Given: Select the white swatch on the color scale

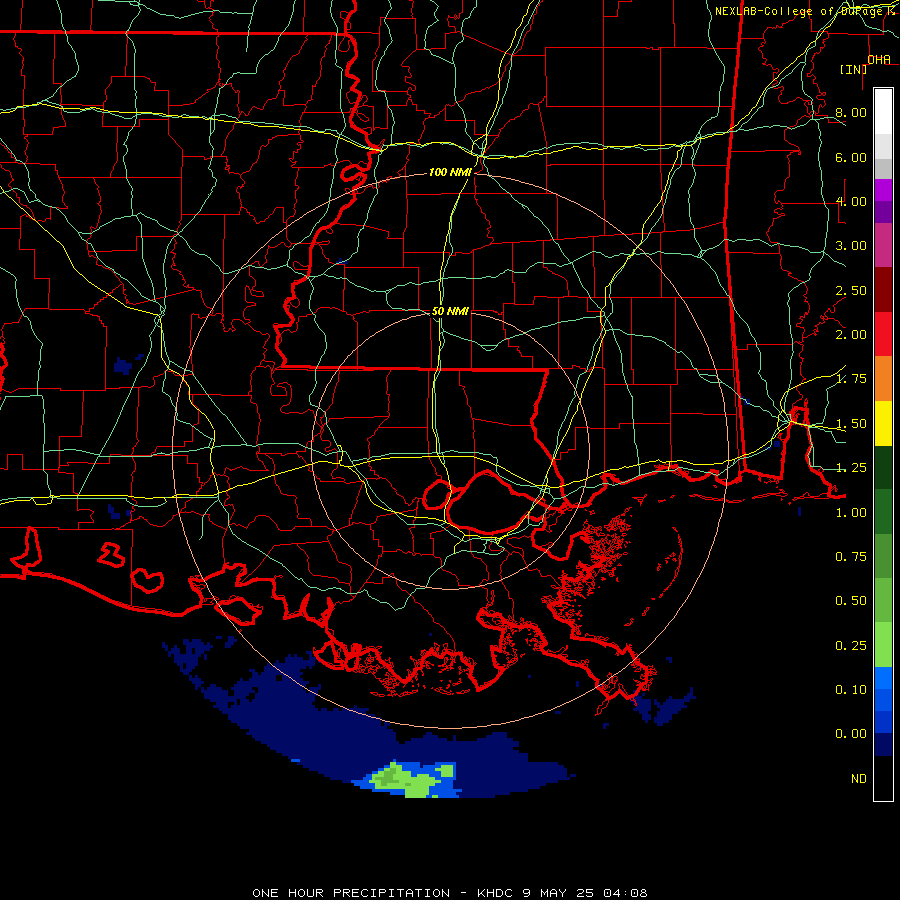Looking at the screenshot, I should point(883,111).
